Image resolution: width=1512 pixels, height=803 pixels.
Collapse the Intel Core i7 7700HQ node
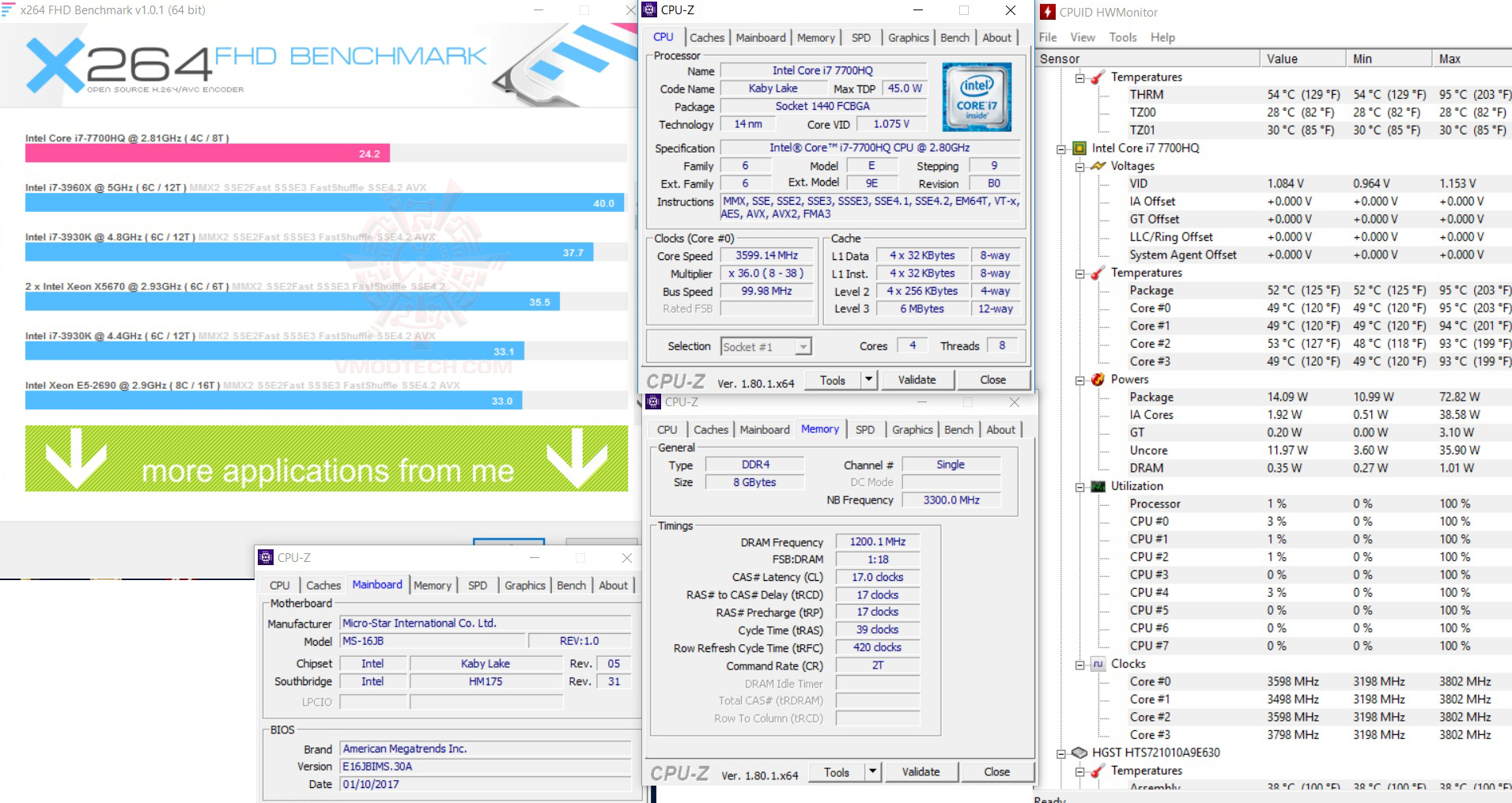[1061, 149]
